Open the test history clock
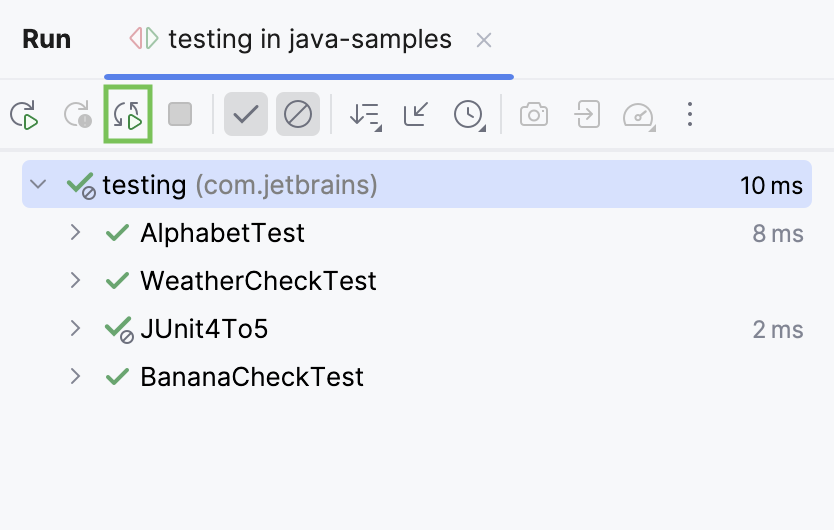Image resolution: width=834 pixels, height=530 pixels. coord(468,114)
